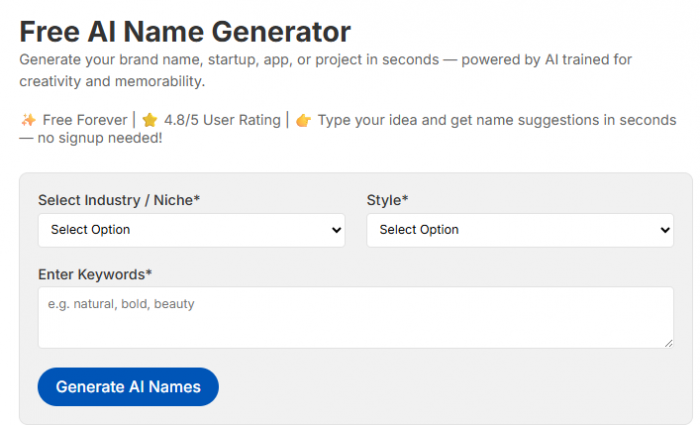
Task: Click the gold star rating icon
Action: coord(150,120)
